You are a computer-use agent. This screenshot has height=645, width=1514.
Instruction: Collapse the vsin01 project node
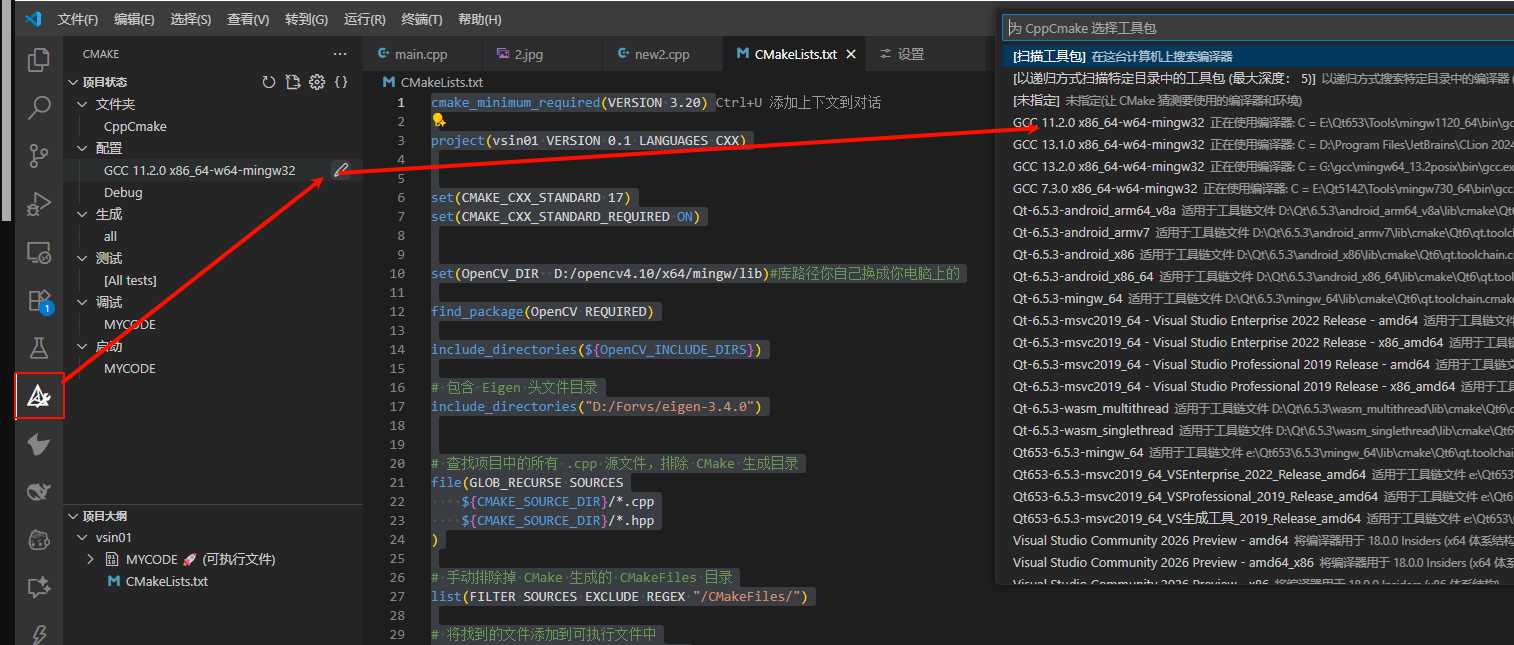click(x=82, y=537)
